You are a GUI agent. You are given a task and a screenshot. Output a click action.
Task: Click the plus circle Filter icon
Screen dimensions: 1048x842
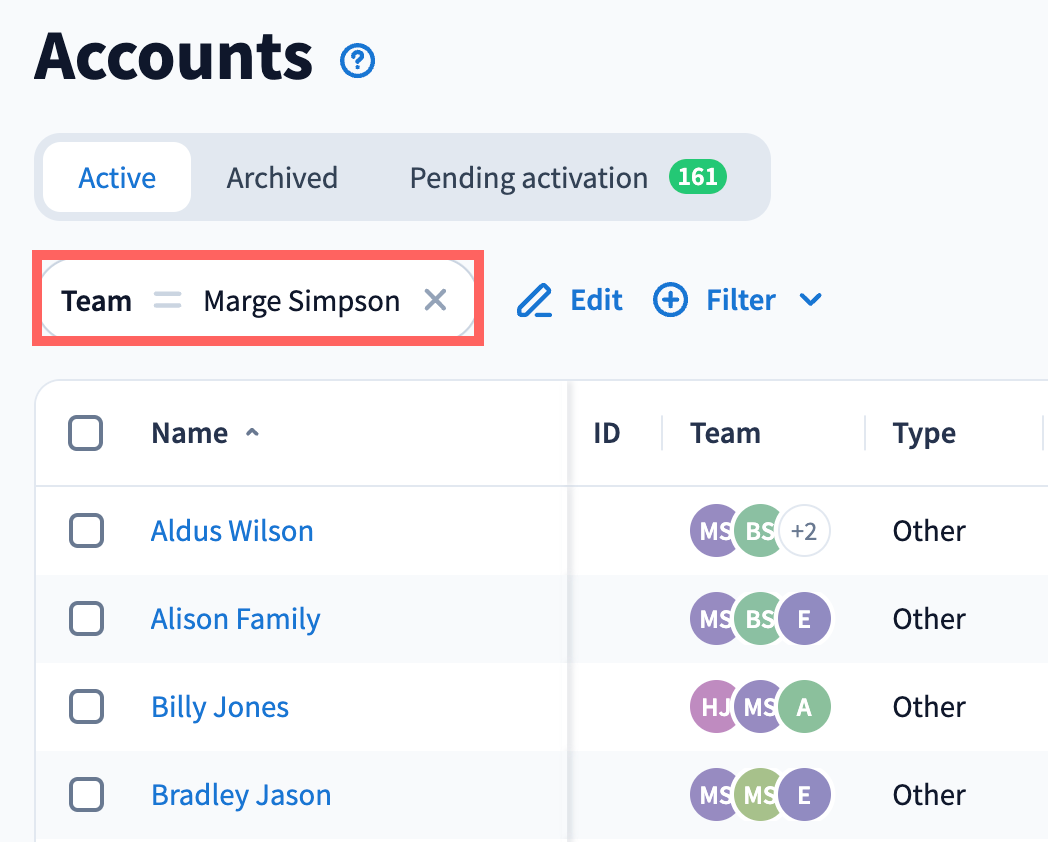pyautogui.click(x=670, y=300)
